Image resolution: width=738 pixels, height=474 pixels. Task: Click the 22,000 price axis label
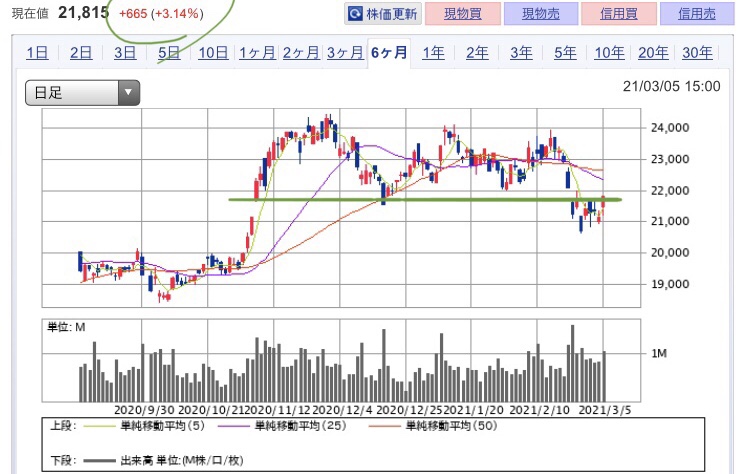point(670,191)
